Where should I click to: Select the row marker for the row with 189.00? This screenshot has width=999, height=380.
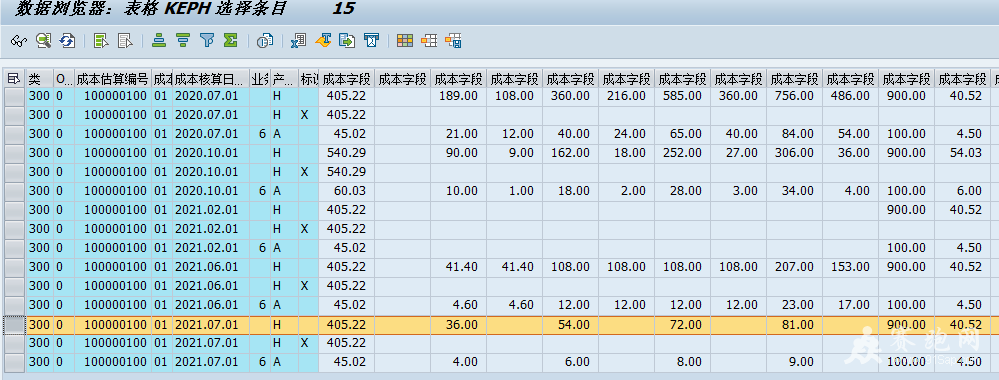click(14, 96)
